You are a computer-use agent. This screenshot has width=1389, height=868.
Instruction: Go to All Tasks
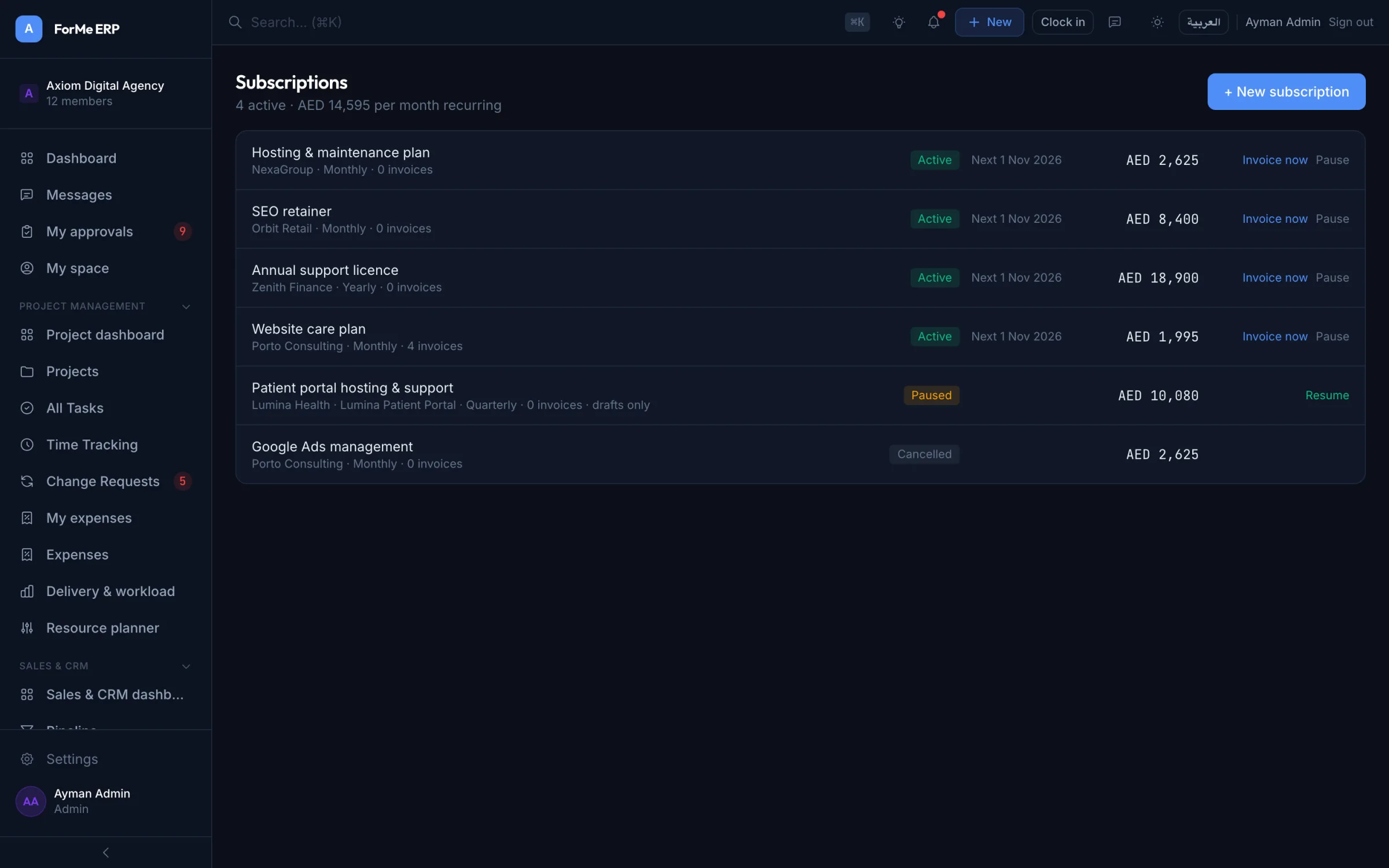[x=106, y=408]
